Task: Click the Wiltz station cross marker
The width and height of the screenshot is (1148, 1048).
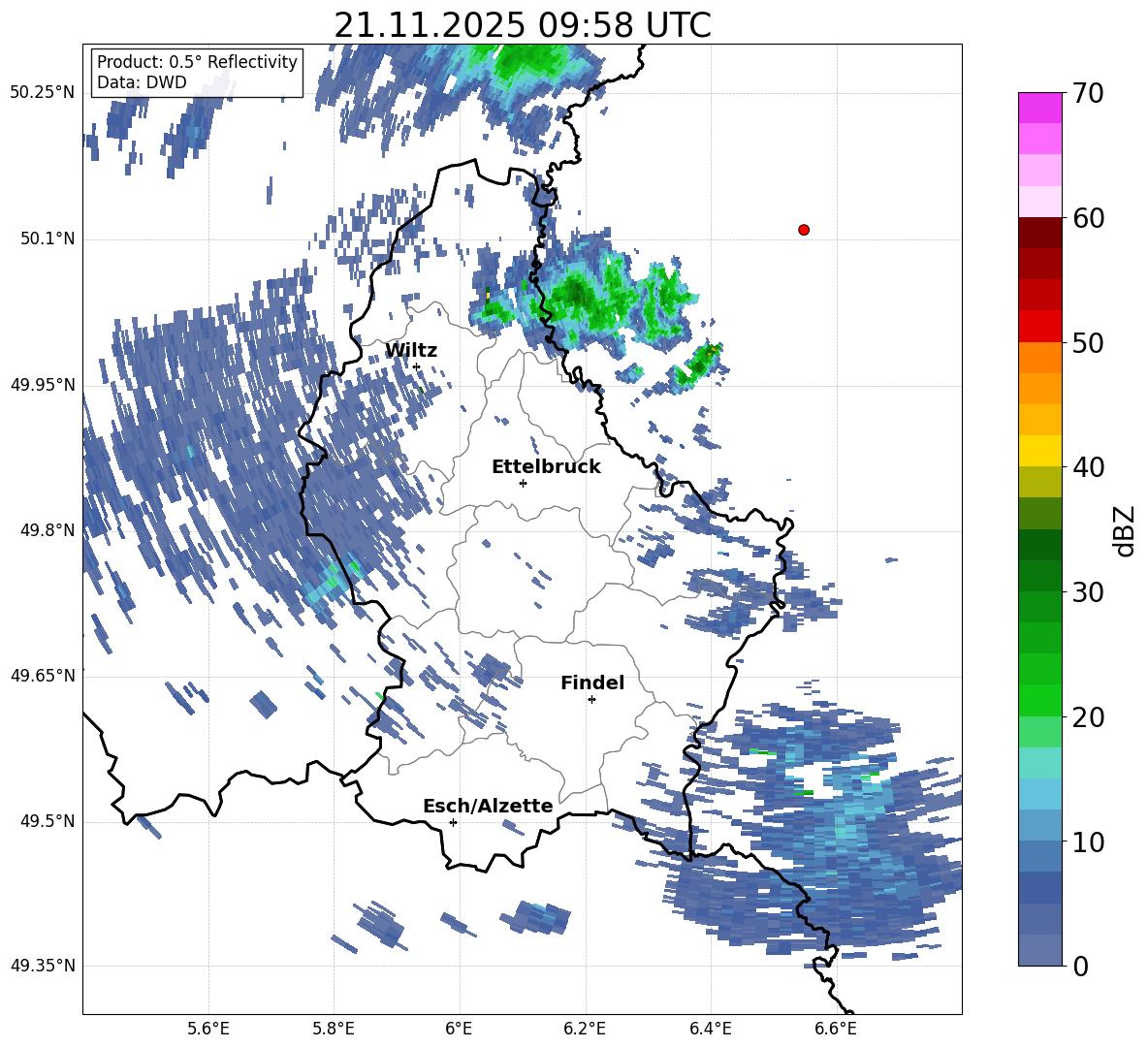Action: [417, 367]
